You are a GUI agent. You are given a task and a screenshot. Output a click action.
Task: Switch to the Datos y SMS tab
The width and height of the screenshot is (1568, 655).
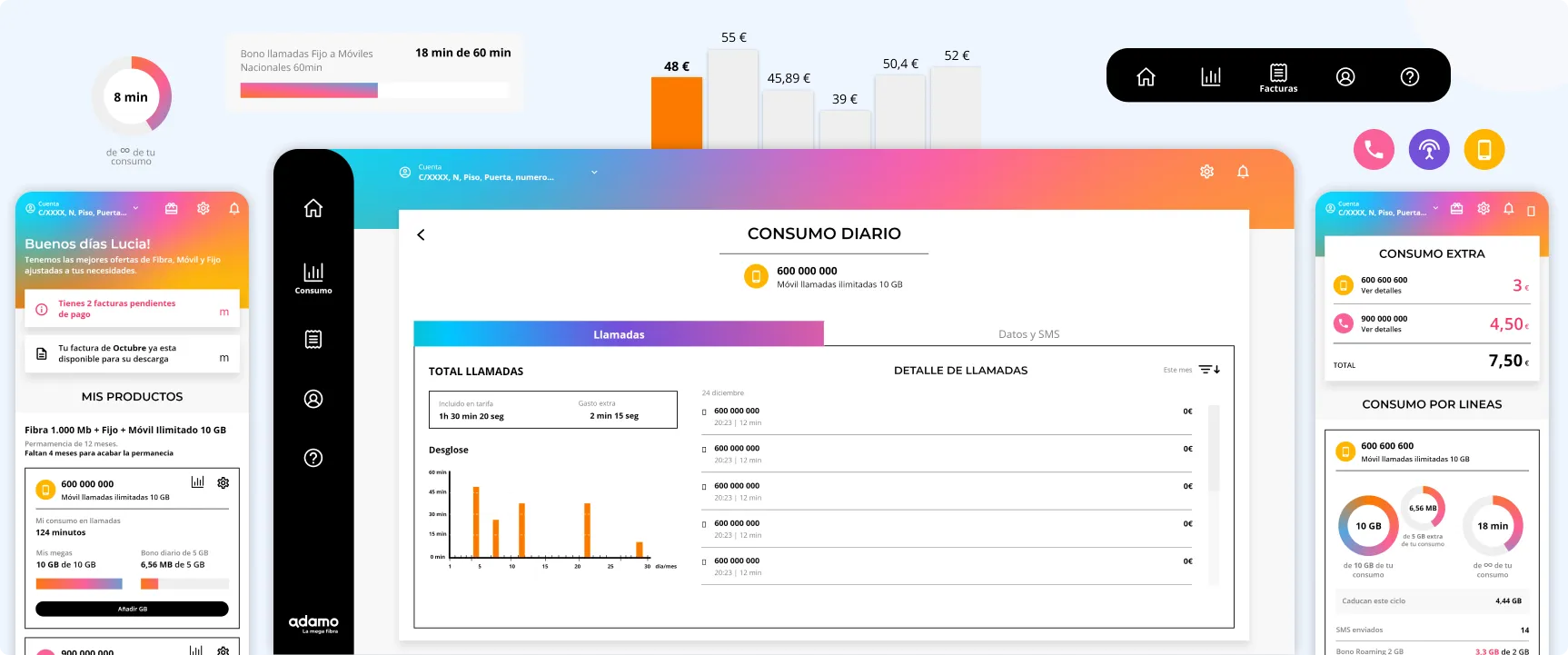pos(1028,333)
